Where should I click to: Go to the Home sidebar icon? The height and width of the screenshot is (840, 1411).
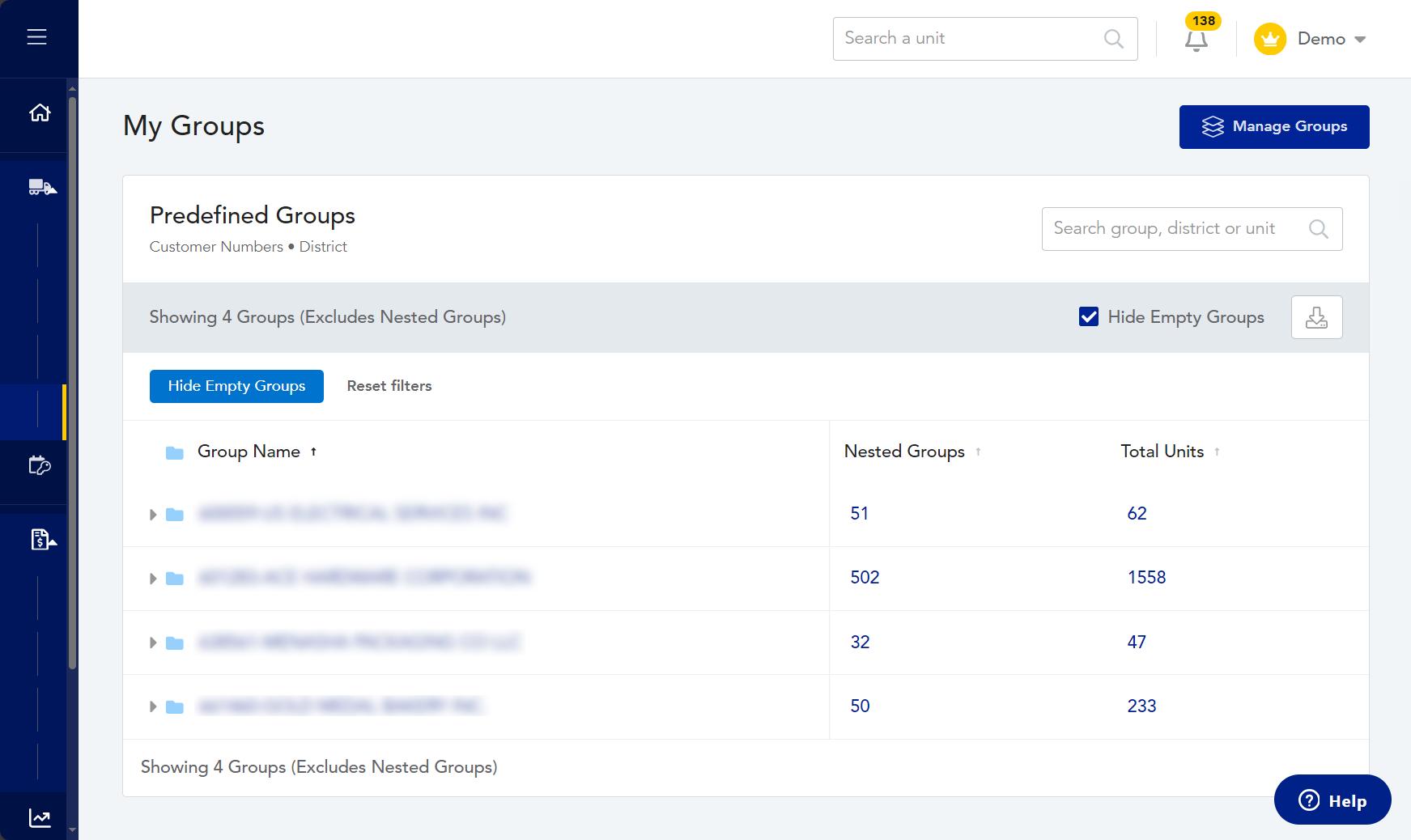[40, 112]
